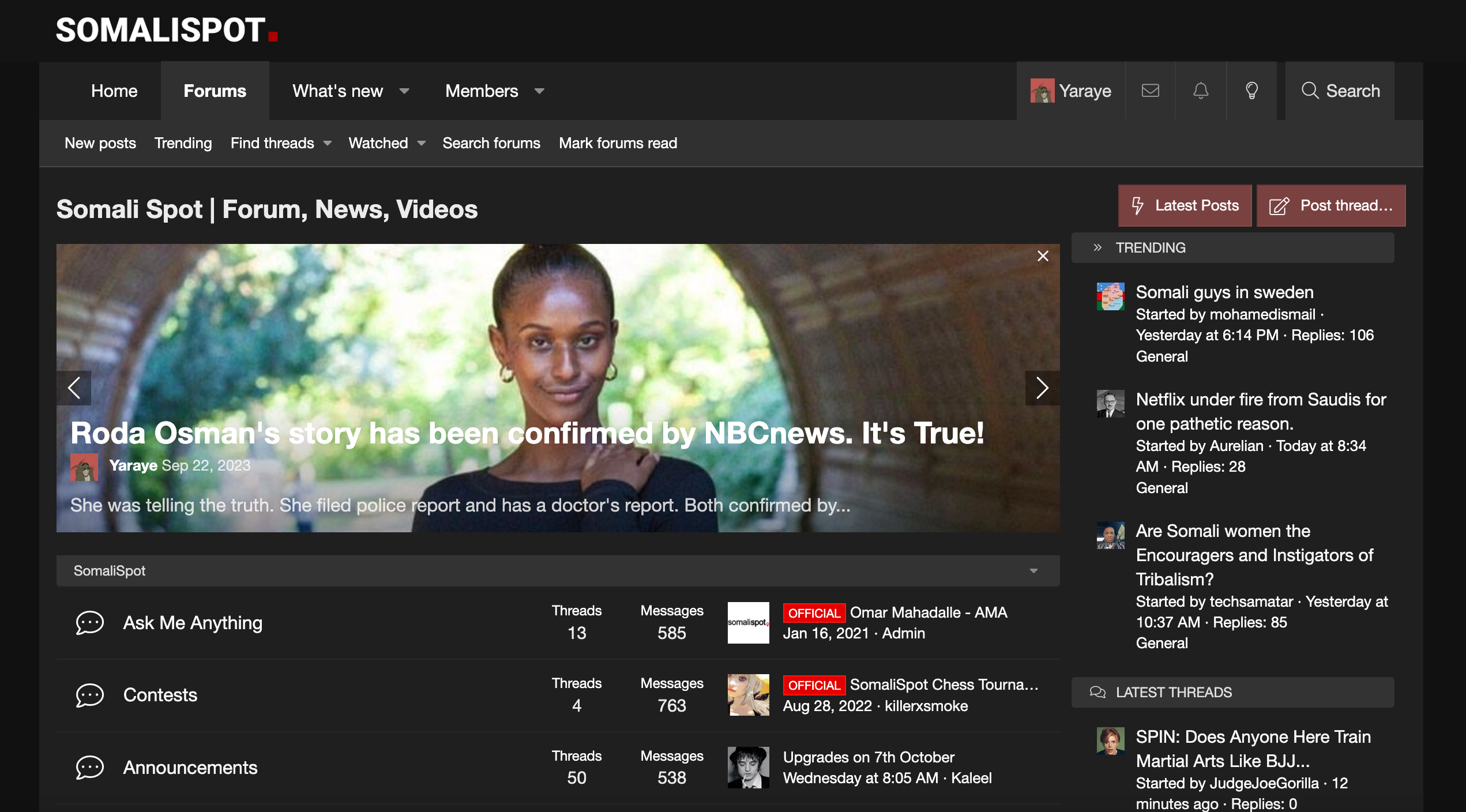Toggle the lightbulb style switcher
This screenshot has width=1466, height=812.
pyautogui.click(x=1251, y=91)
